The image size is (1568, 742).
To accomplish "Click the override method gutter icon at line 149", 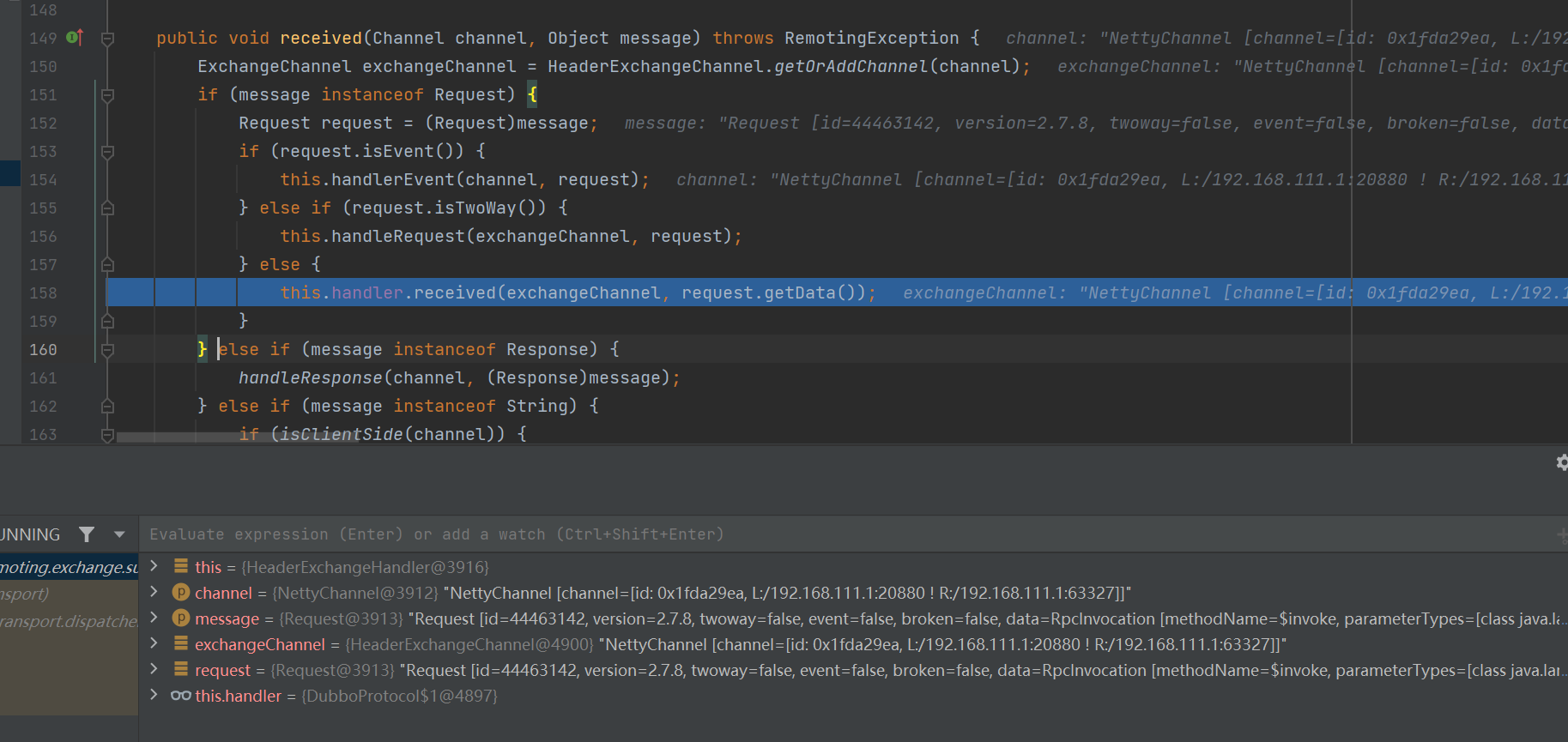I will [x=74, y=37].
